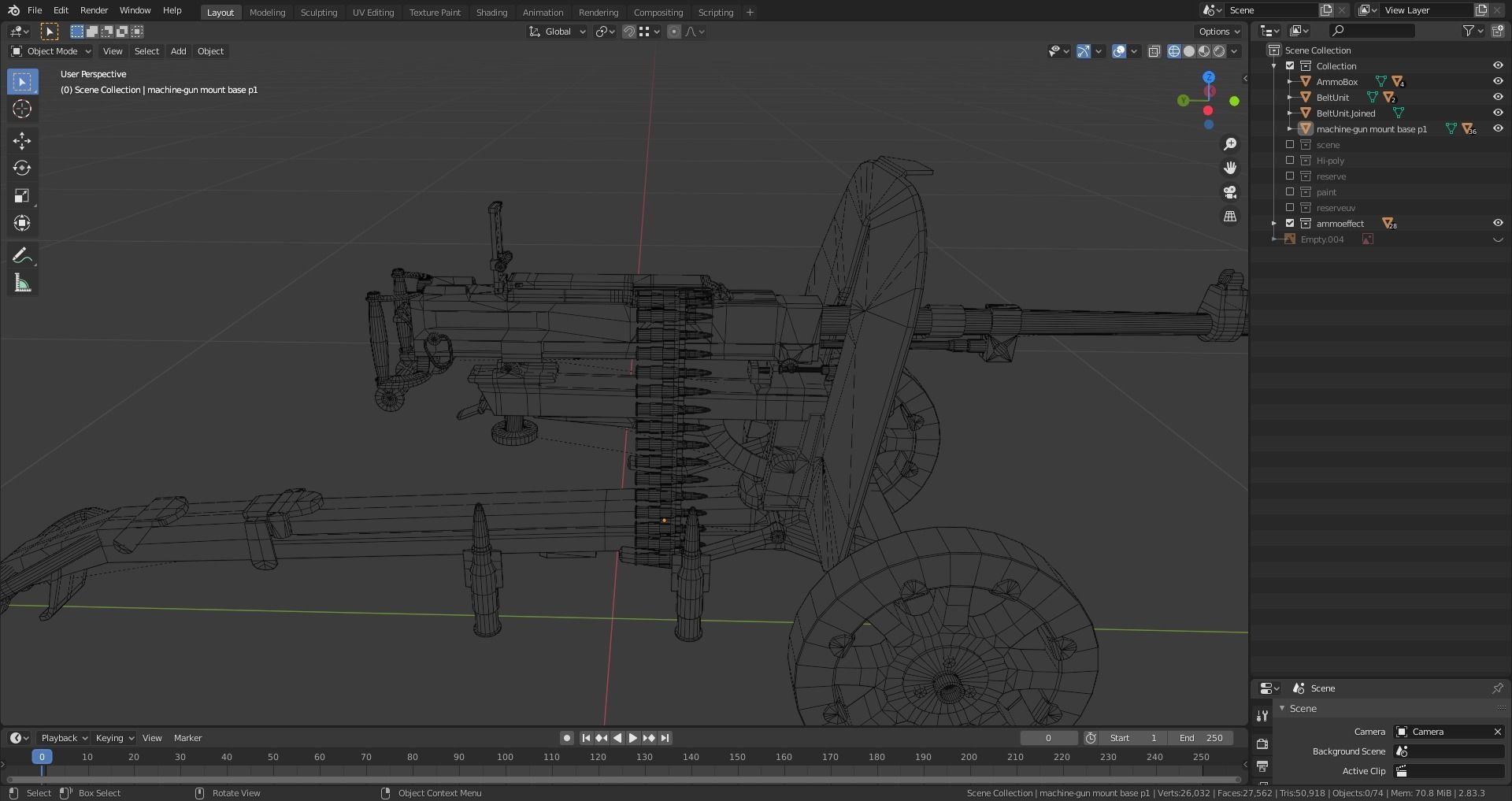1512x801 pixels.
Task: Switch to the Modeling workspace tab
Action: pyautogui.click(x=267, y=12)
